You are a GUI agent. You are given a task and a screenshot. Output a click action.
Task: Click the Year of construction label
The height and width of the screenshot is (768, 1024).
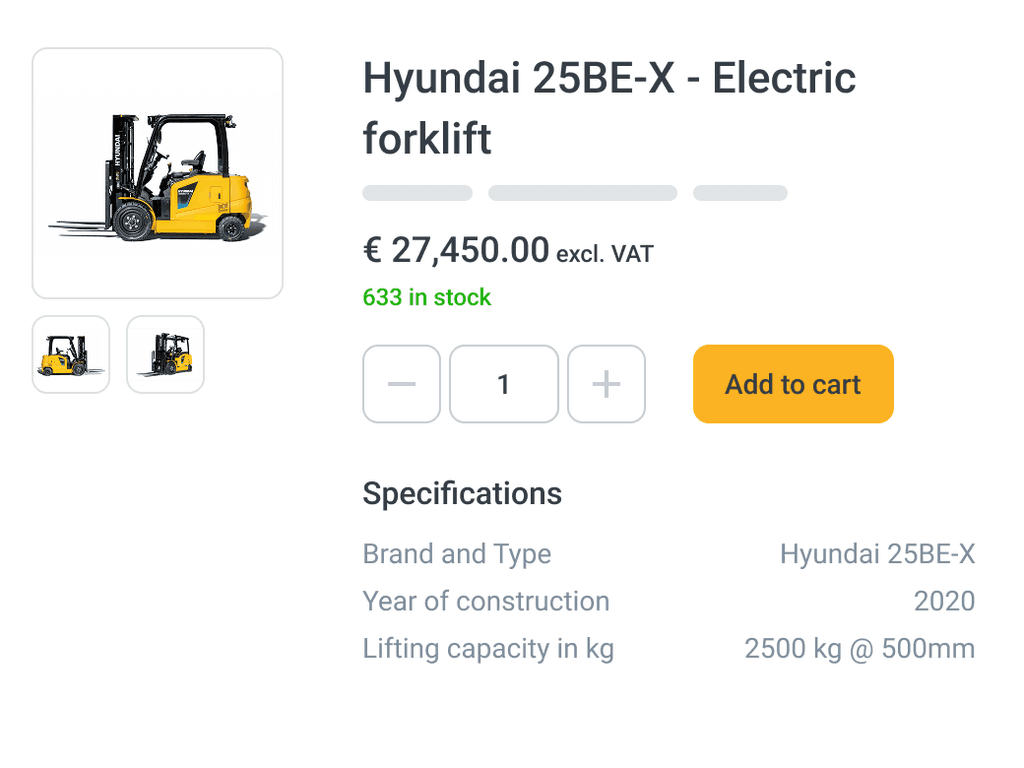[x=486, y=601]
